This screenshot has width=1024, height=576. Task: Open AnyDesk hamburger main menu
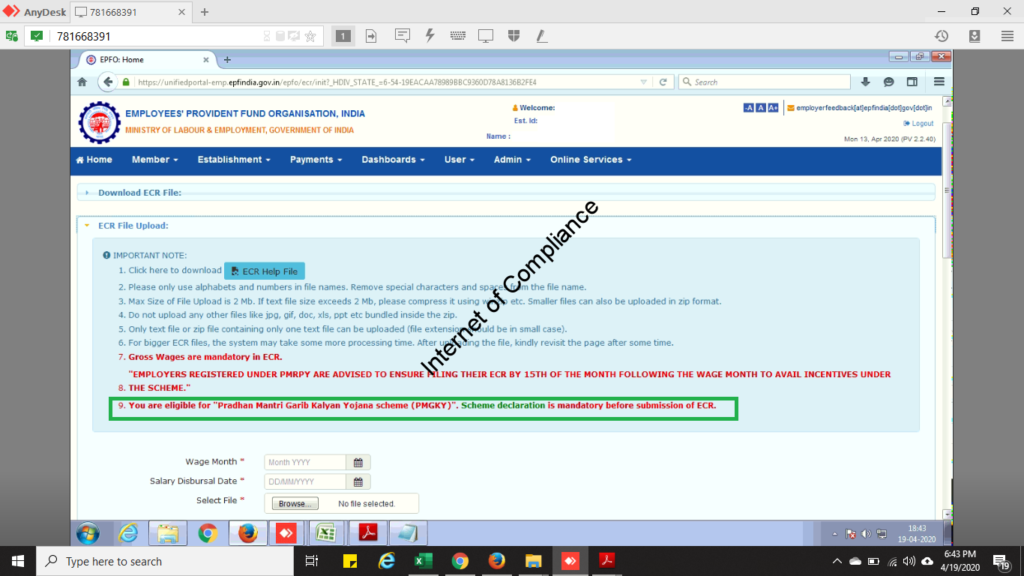1007,36
